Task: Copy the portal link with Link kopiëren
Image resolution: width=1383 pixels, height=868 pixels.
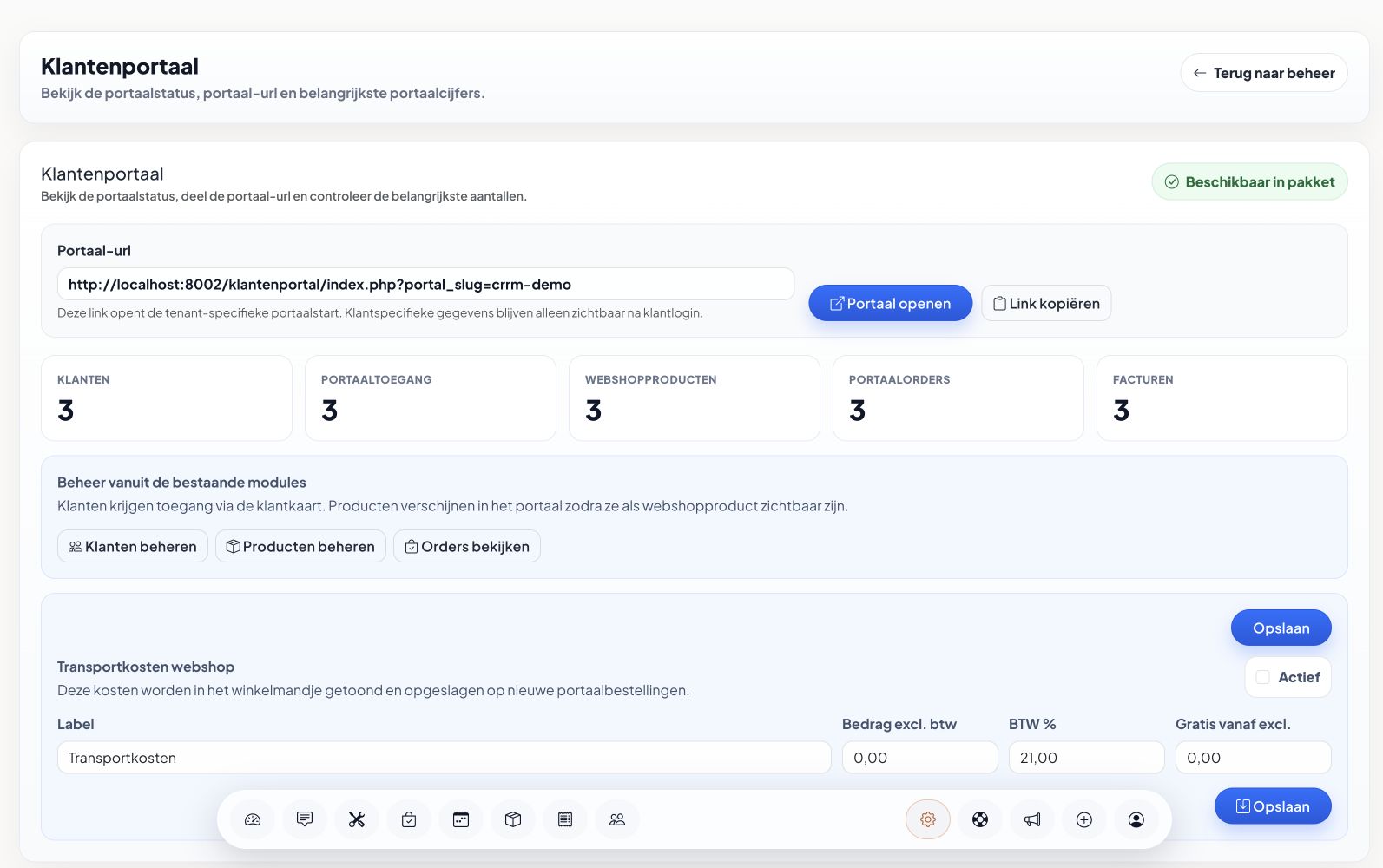Action: (1046, 303)
